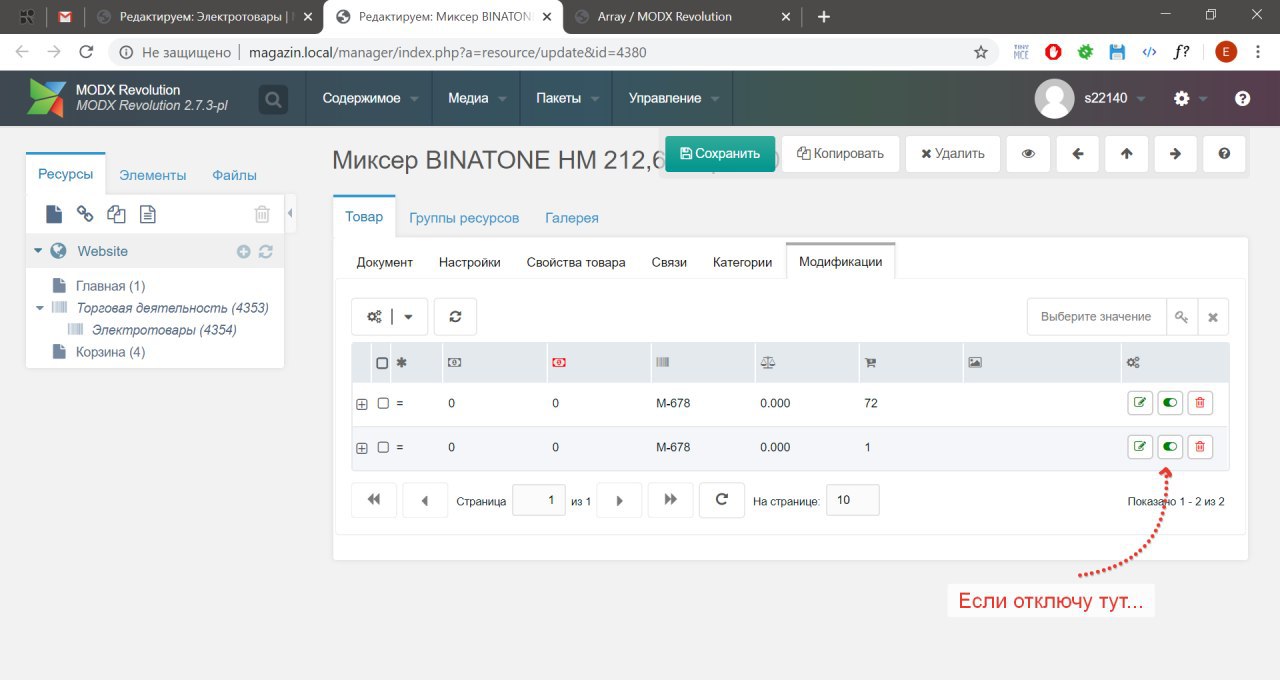Open Корзина (4) resource in tree
Image resolution: width=1280 pixels, height=680 pixels.
coord(110,352)
